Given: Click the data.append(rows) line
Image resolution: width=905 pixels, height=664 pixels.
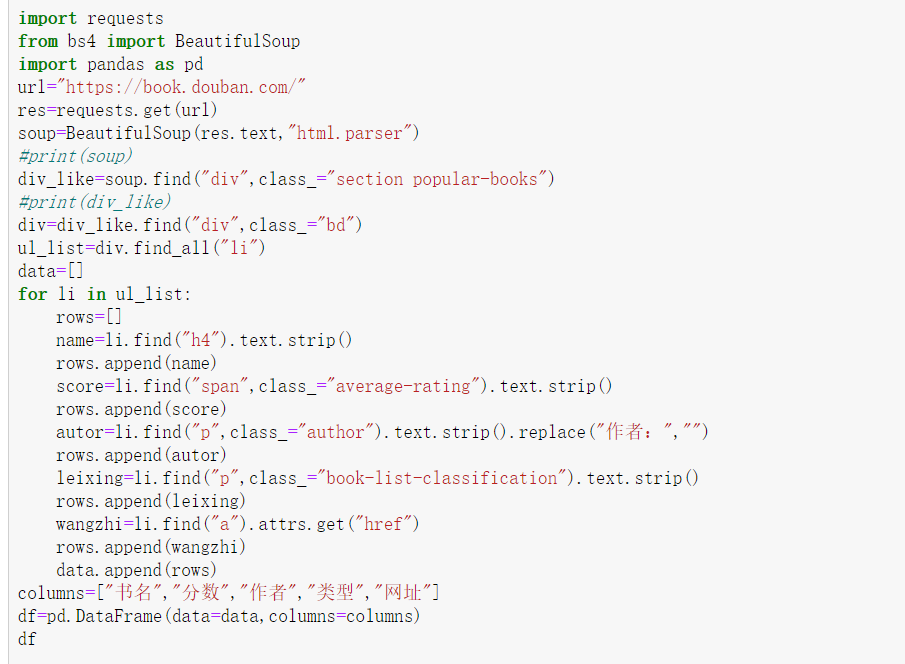Looking at the screenshot, I should [136, 570].
